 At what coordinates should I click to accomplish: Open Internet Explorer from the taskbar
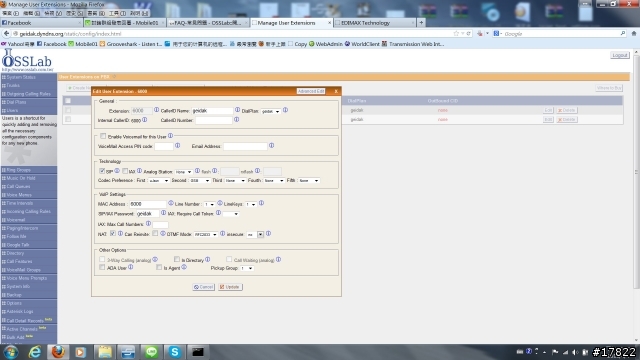[35, 352]
